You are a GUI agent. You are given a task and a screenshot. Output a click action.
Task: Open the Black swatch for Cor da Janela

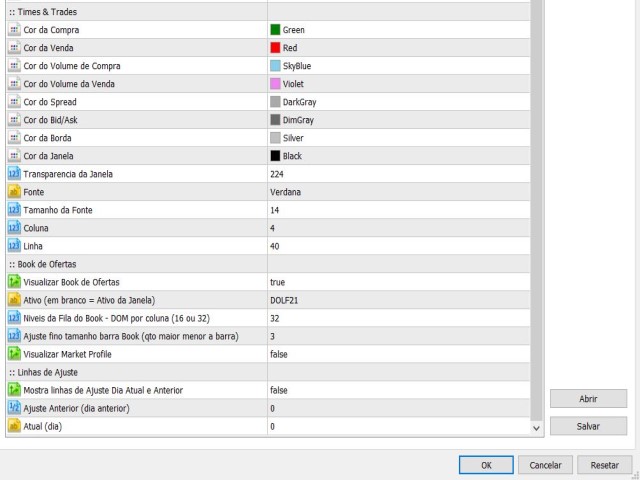click(275, 156)
